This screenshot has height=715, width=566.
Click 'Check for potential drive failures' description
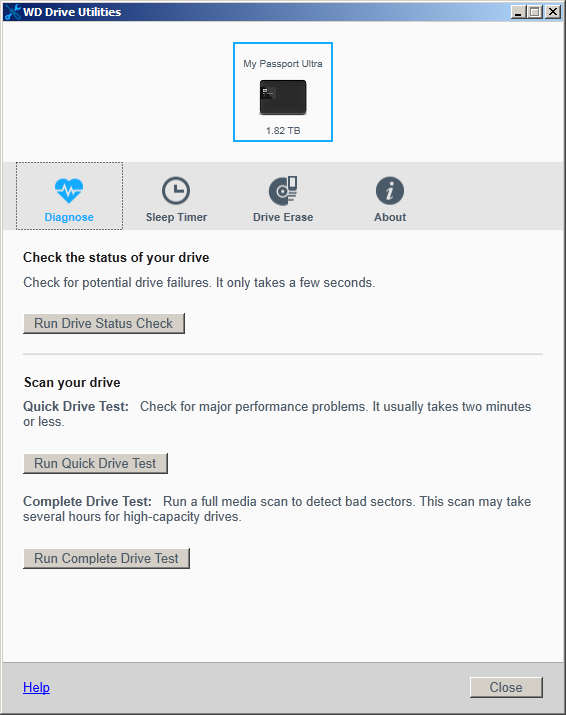pyautogui.click(x=199, y=283)
